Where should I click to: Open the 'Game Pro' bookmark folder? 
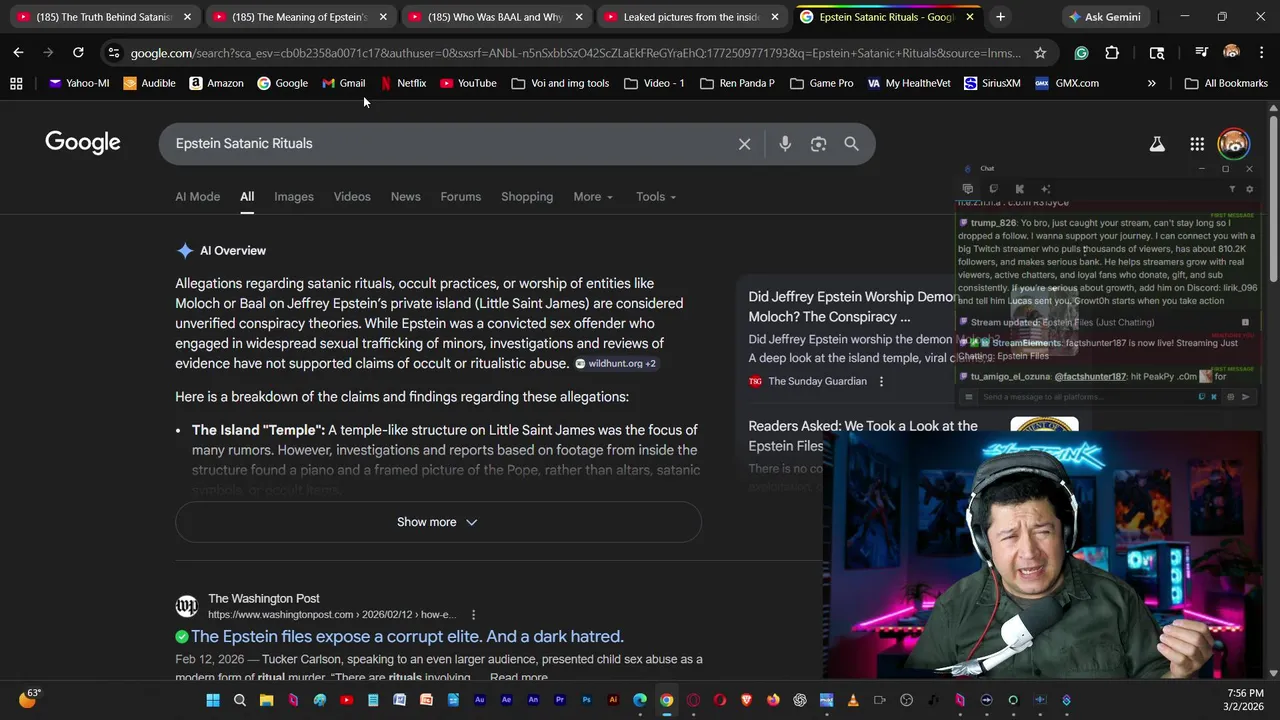822,83
